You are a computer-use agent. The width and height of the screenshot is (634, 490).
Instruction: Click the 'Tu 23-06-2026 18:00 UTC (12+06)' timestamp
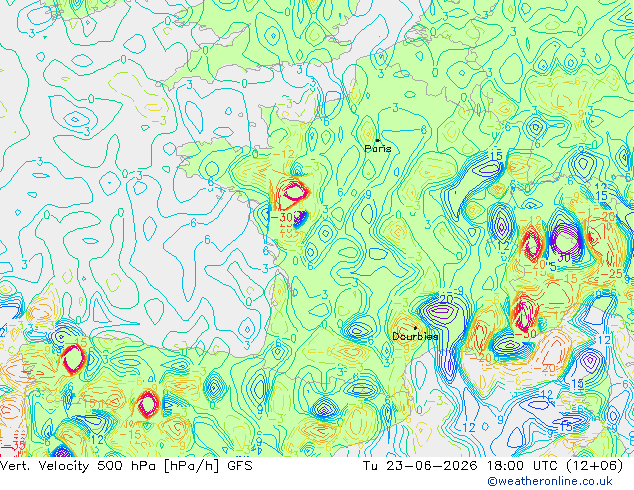click(x=493, y=466)
